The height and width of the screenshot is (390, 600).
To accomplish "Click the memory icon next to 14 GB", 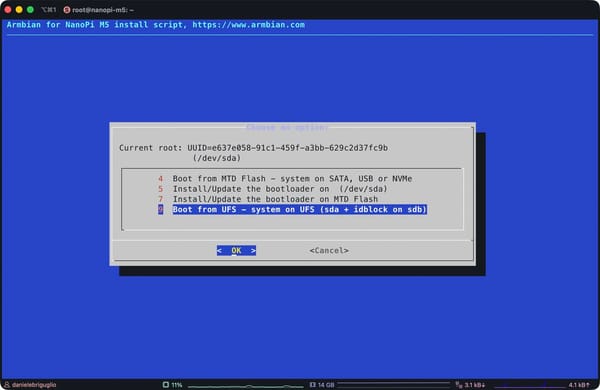I will tap(312, 385).
